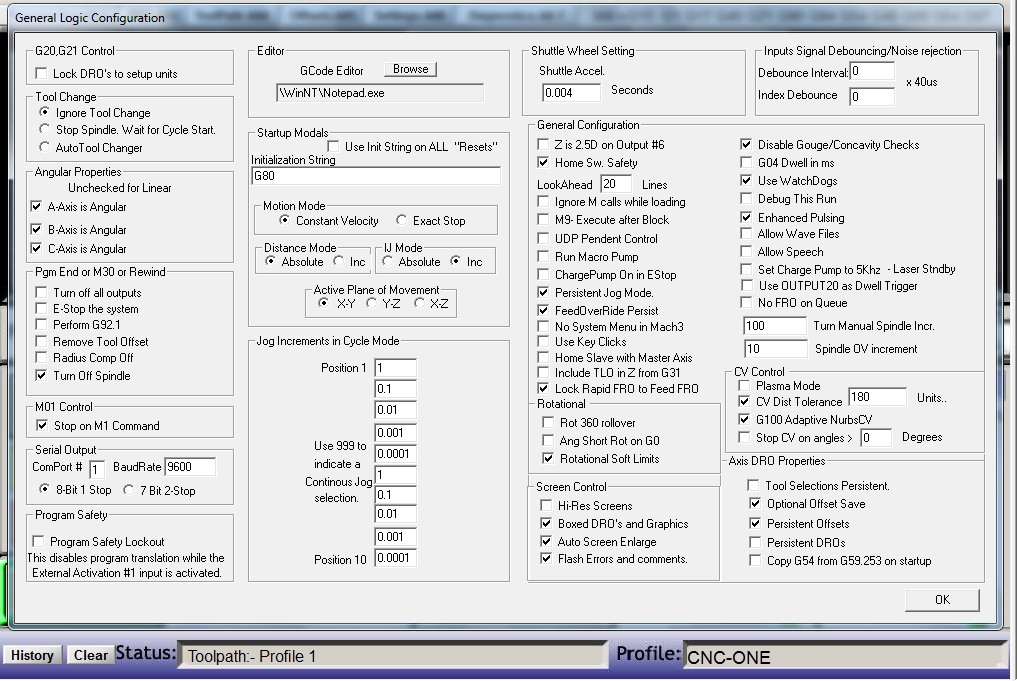Select 7 Bit 2-Stop serial option
Viewport: 1017px width, 681px height.
point(128,490)
